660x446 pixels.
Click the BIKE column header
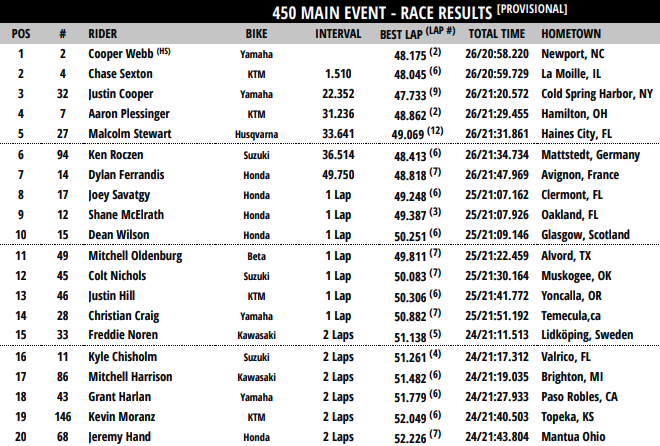(x=255, y=33)
